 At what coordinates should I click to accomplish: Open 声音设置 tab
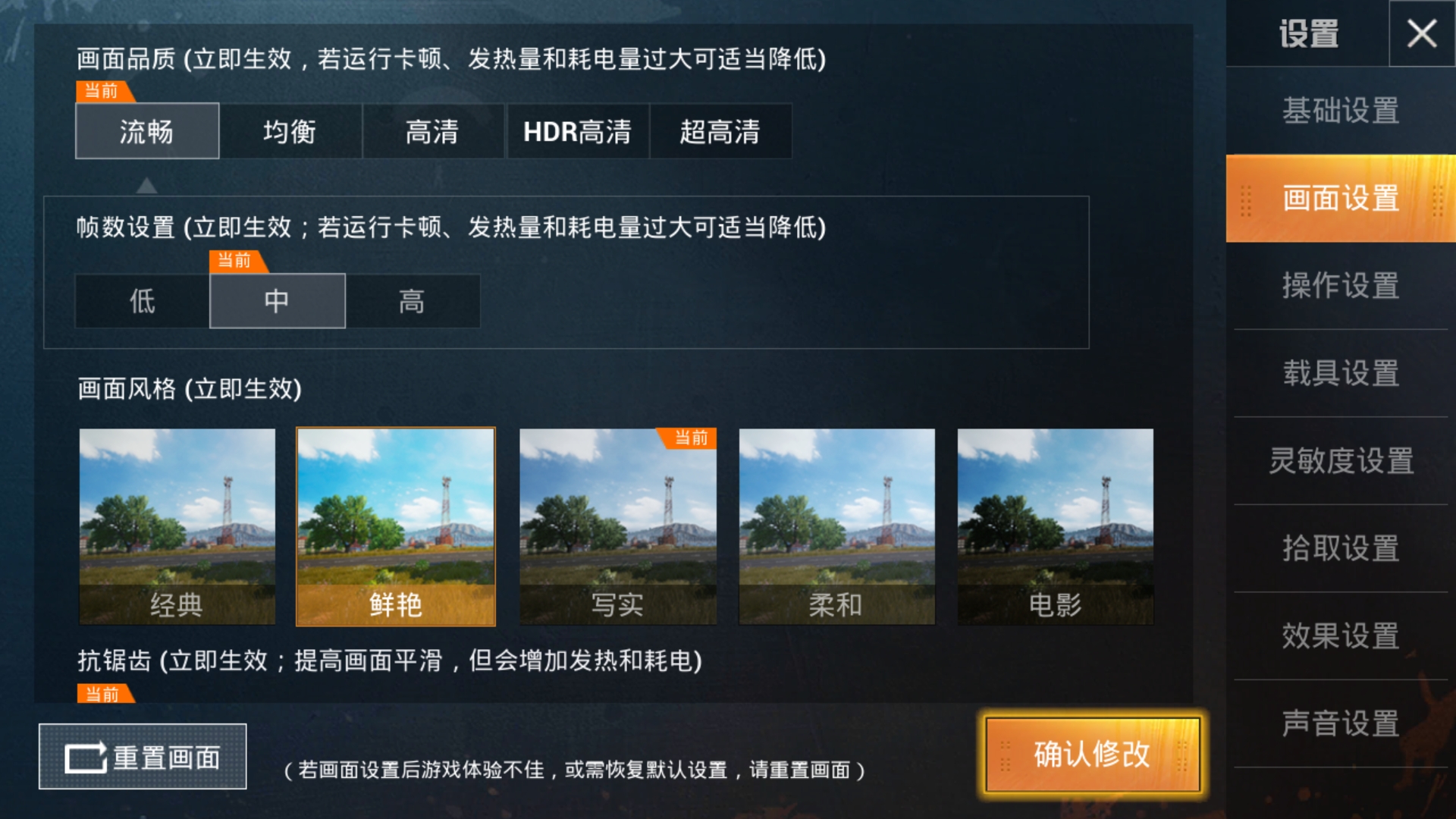(x=1341, y=723)
